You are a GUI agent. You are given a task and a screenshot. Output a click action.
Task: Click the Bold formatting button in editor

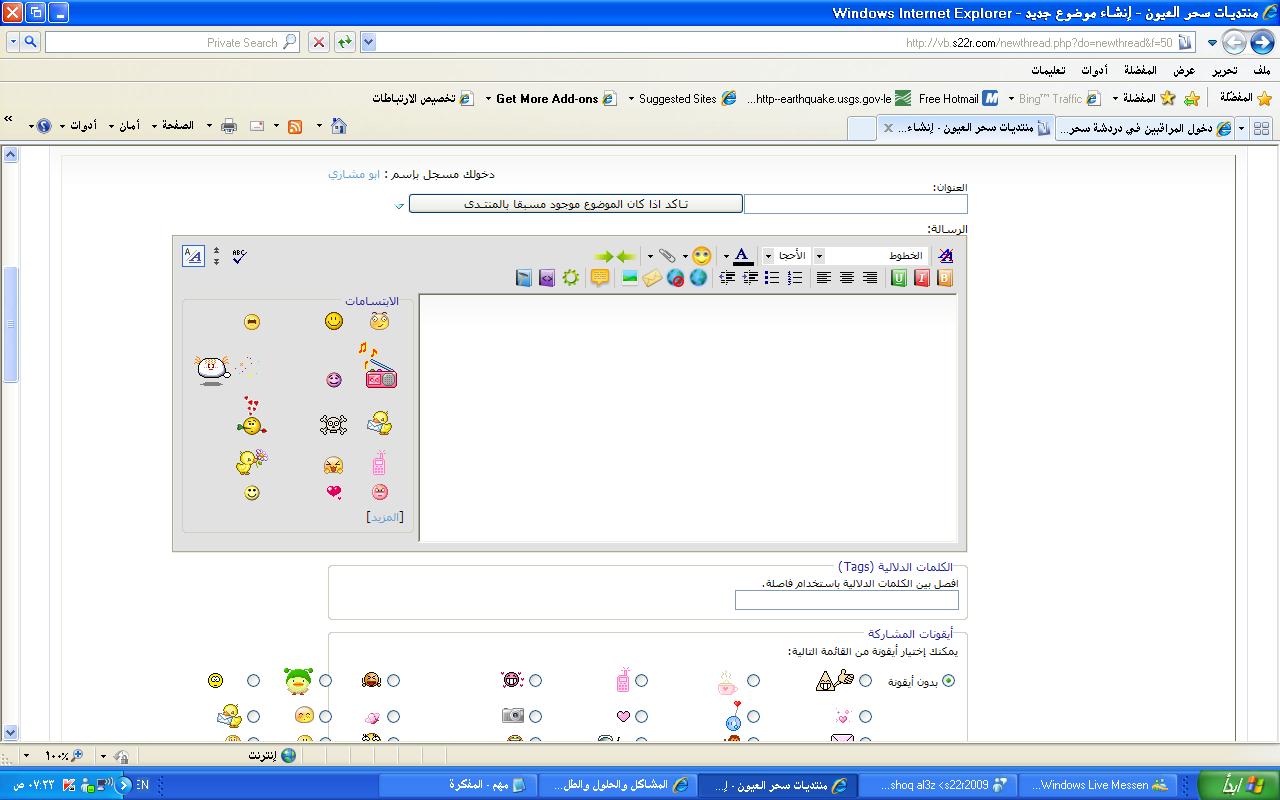tap(944, 278)
